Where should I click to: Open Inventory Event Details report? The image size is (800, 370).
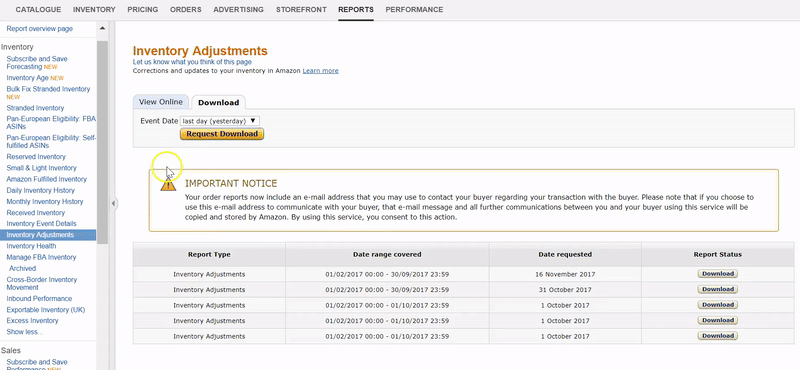coord(41,224)
